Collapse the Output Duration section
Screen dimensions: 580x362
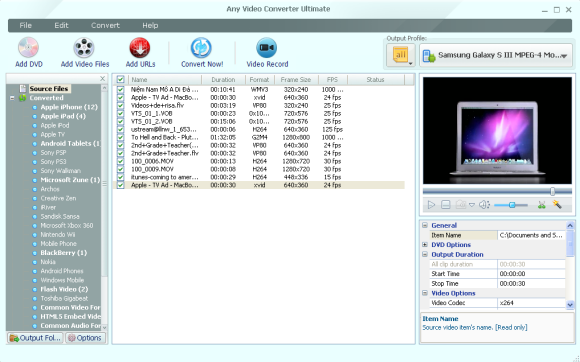pos(425,254)
